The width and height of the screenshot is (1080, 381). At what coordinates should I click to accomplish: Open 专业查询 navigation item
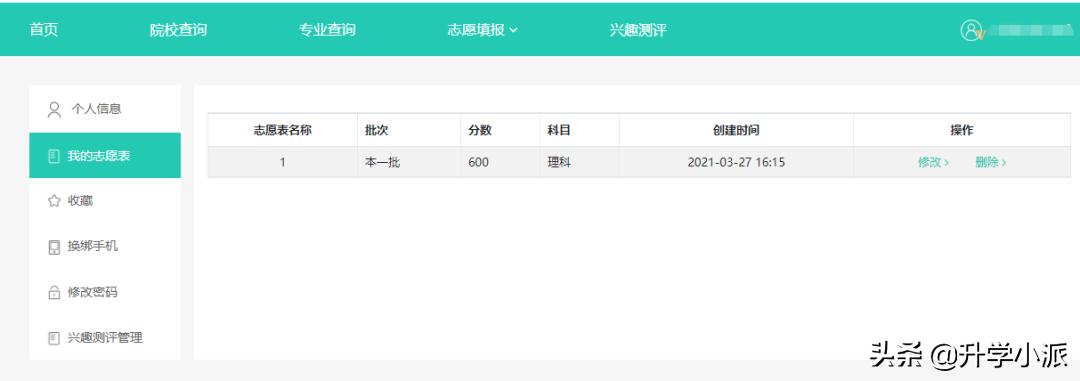pos(327,30)
